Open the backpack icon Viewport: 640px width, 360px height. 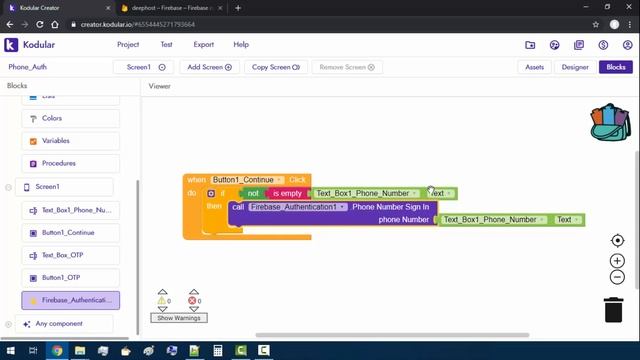[x=610, y=122]
